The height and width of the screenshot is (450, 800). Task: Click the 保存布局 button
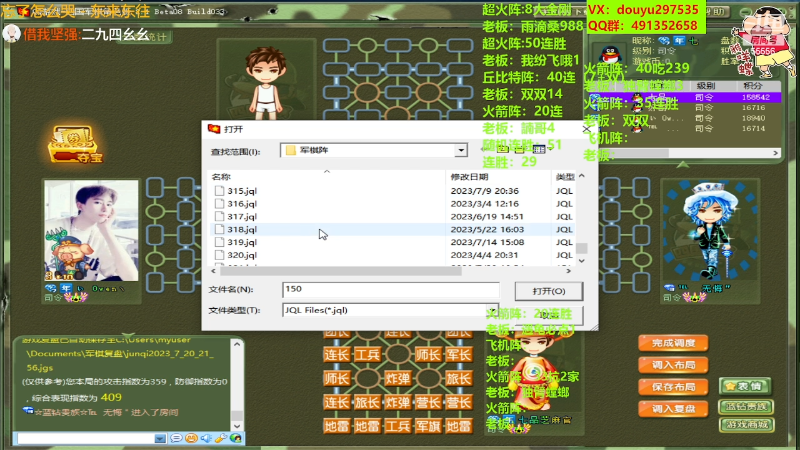click(x=673, y=387)
